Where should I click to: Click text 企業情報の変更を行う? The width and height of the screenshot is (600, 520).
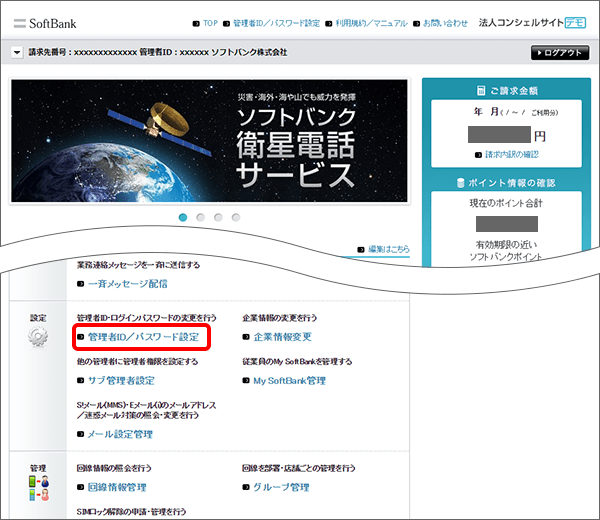[x=280, y=318]
